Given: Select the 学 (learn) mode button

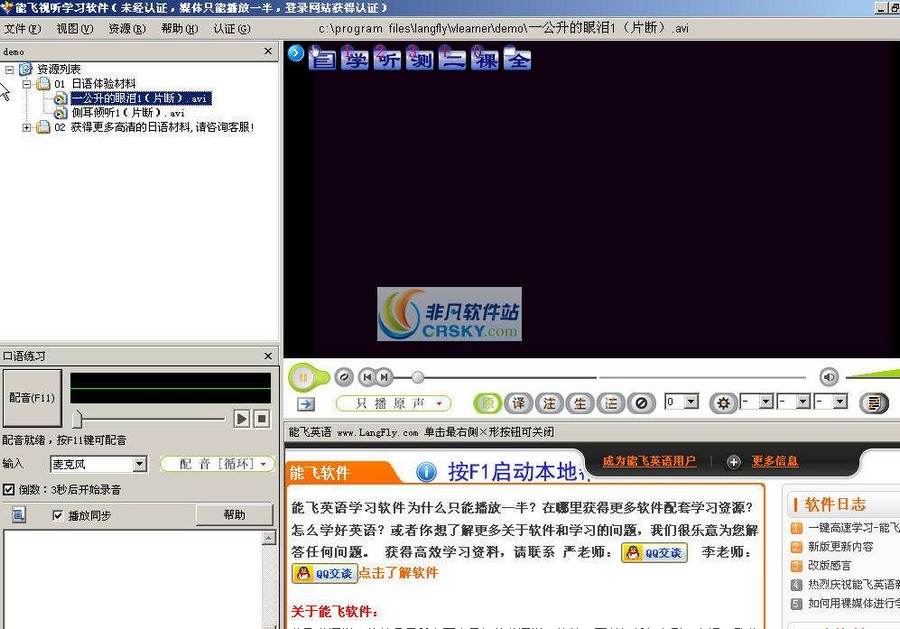Looking at the screenshot, I should click(355, 59).
